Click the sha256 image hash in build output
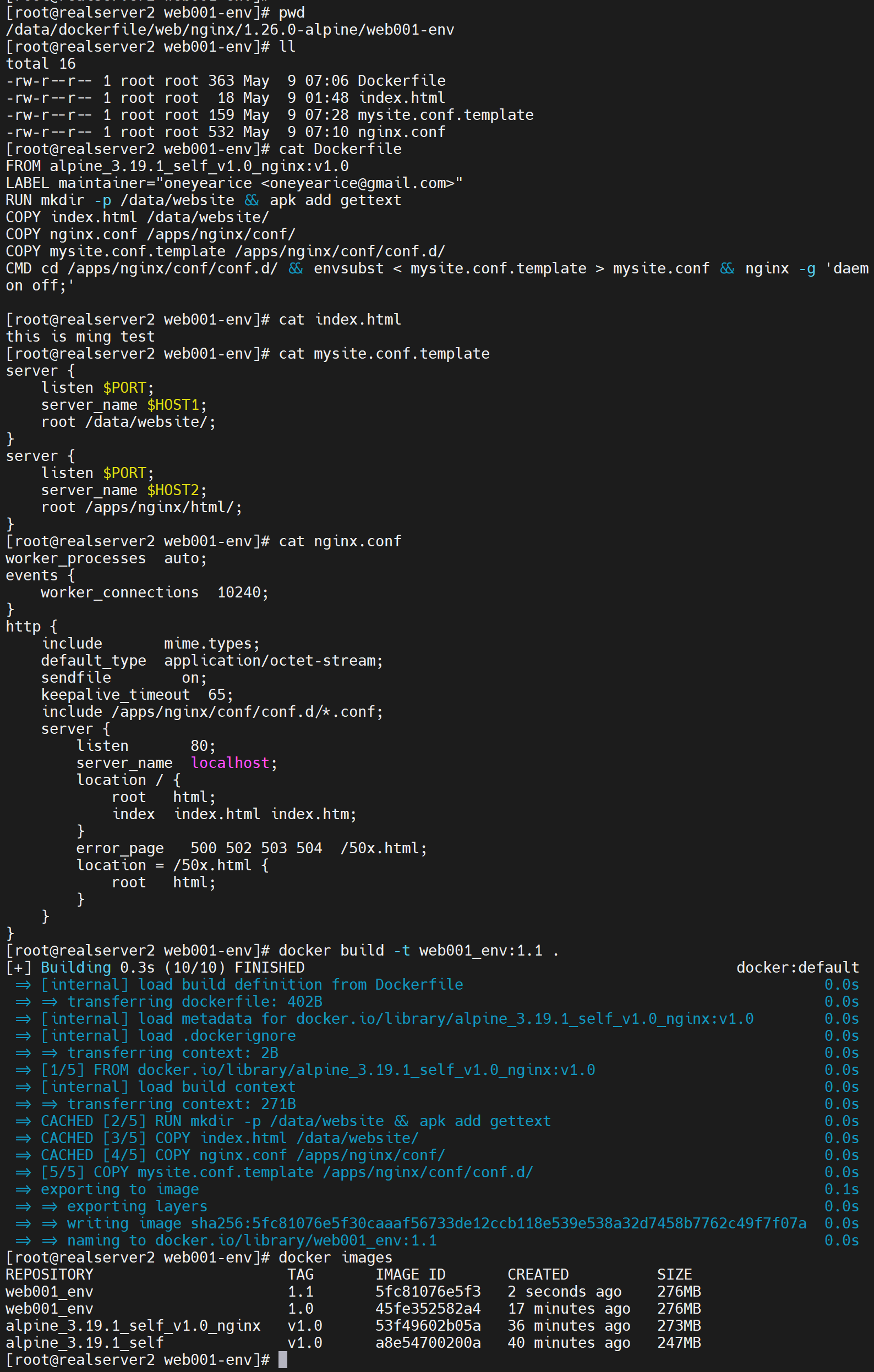The height and width of the screenshot is (1372, 874). coord(498,1223)
